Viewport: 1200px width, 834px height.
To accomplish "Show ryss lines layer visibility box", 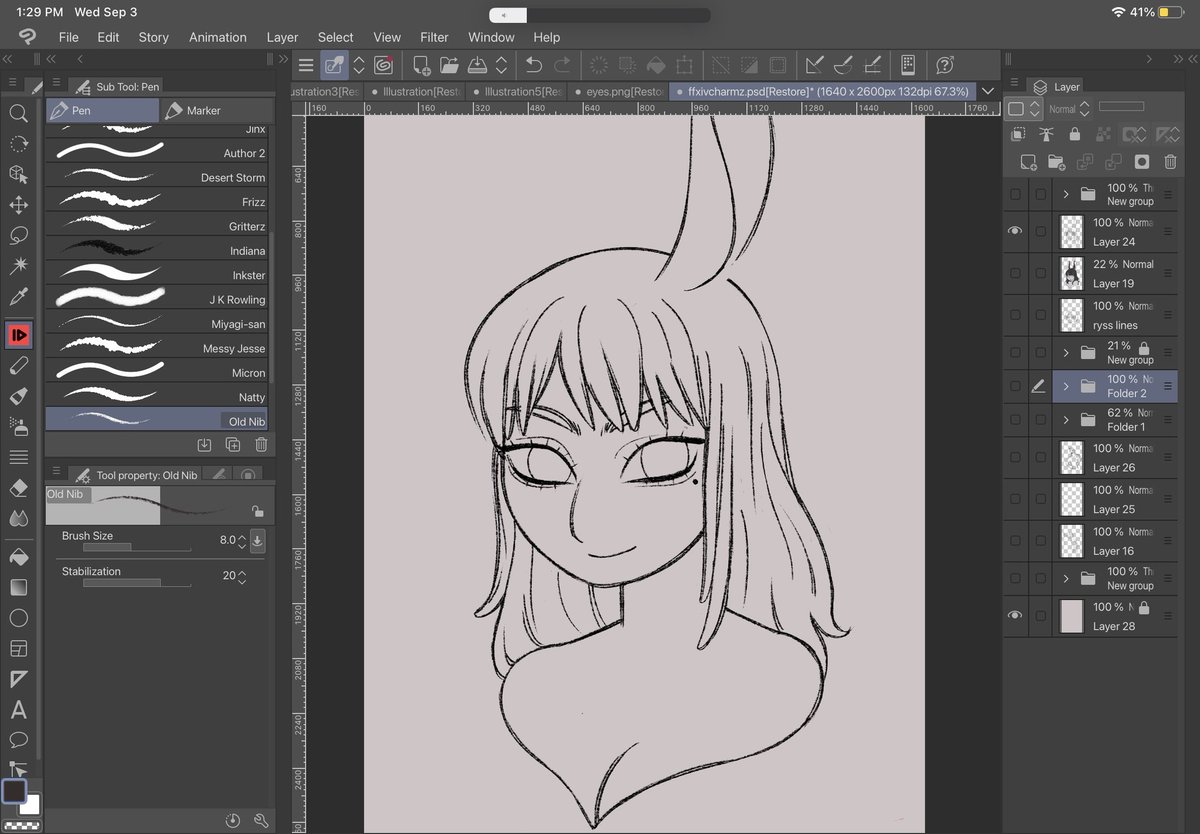I will click(1015, 315).
